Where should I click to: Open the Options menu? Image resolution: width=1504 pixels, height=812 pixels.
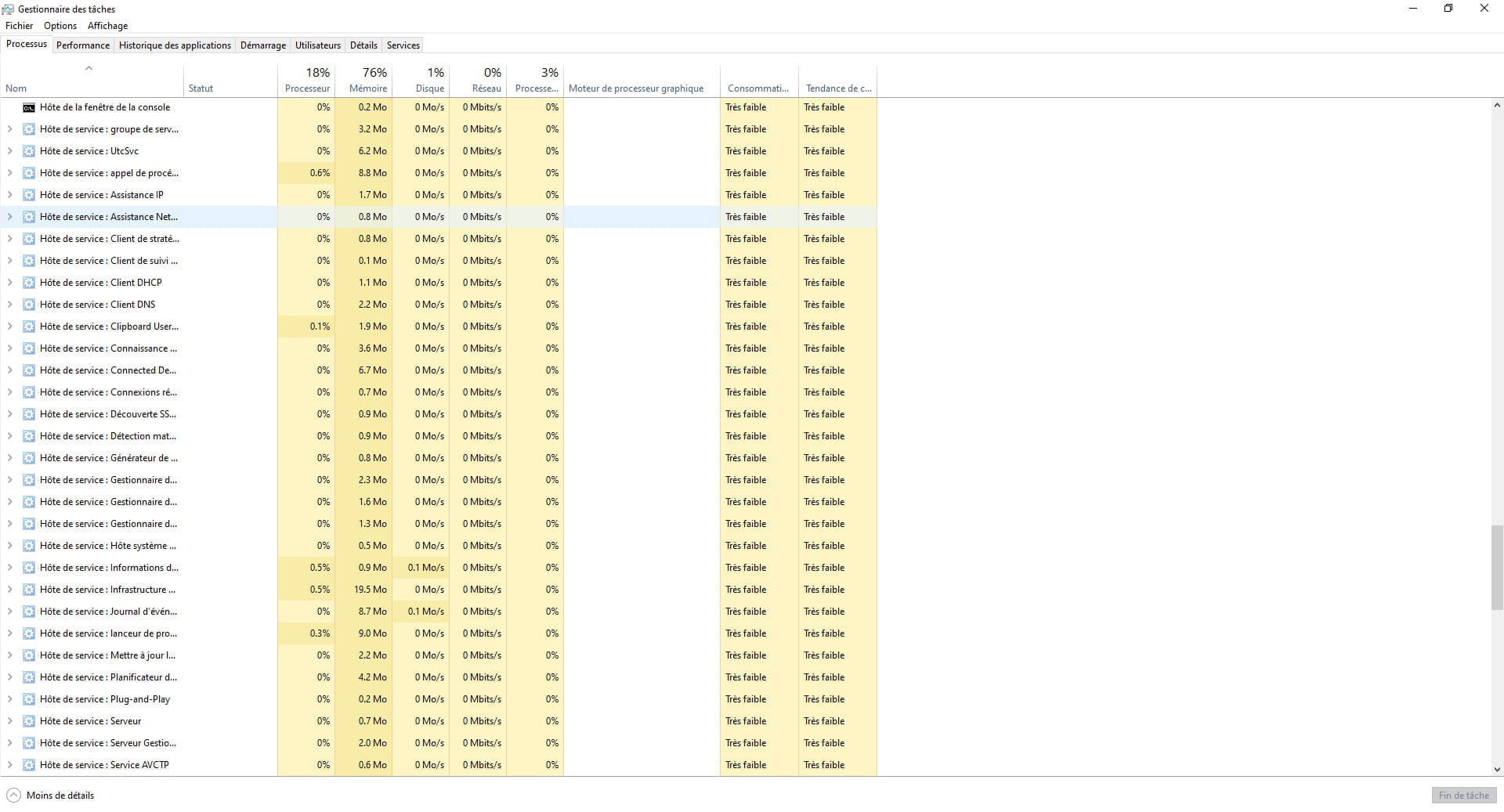[x=60, y=26]
